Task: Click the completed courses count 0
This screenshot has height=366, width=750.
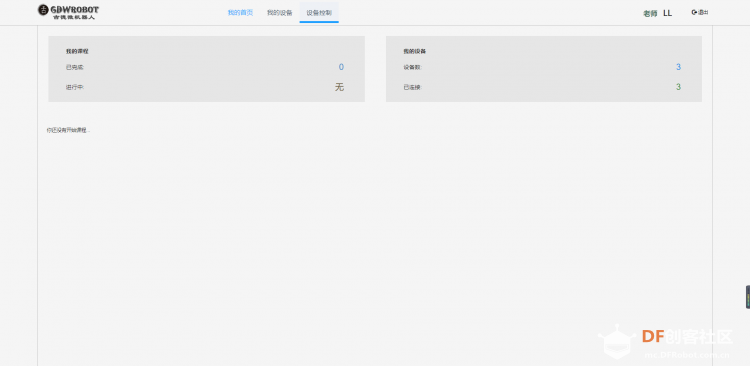Action: coord(341,67)
